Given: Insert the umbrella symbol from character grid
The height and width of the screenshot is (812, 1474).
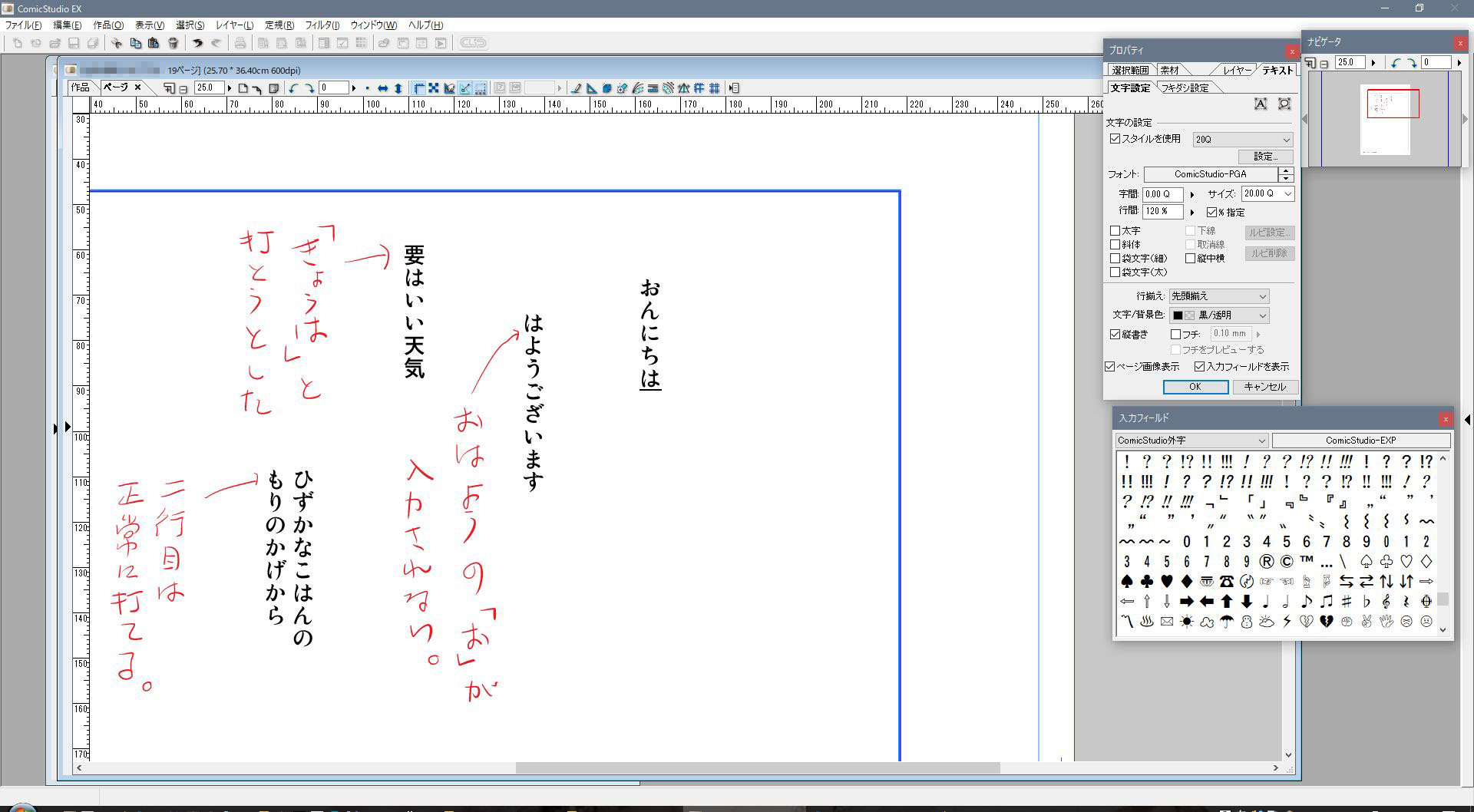Looking at the screenshot, I should pyautogui.click(x=1227, y=622).
